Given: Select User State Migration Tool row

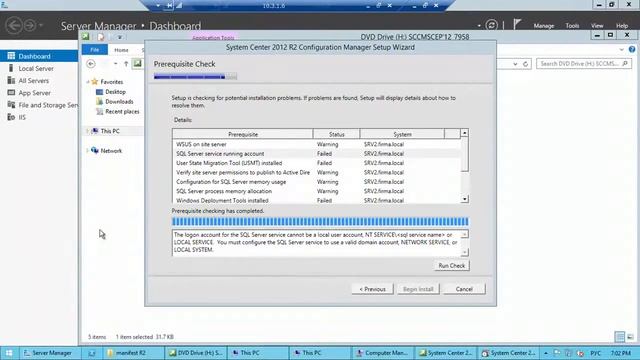Looking at the screenshot, I should 316,163.
